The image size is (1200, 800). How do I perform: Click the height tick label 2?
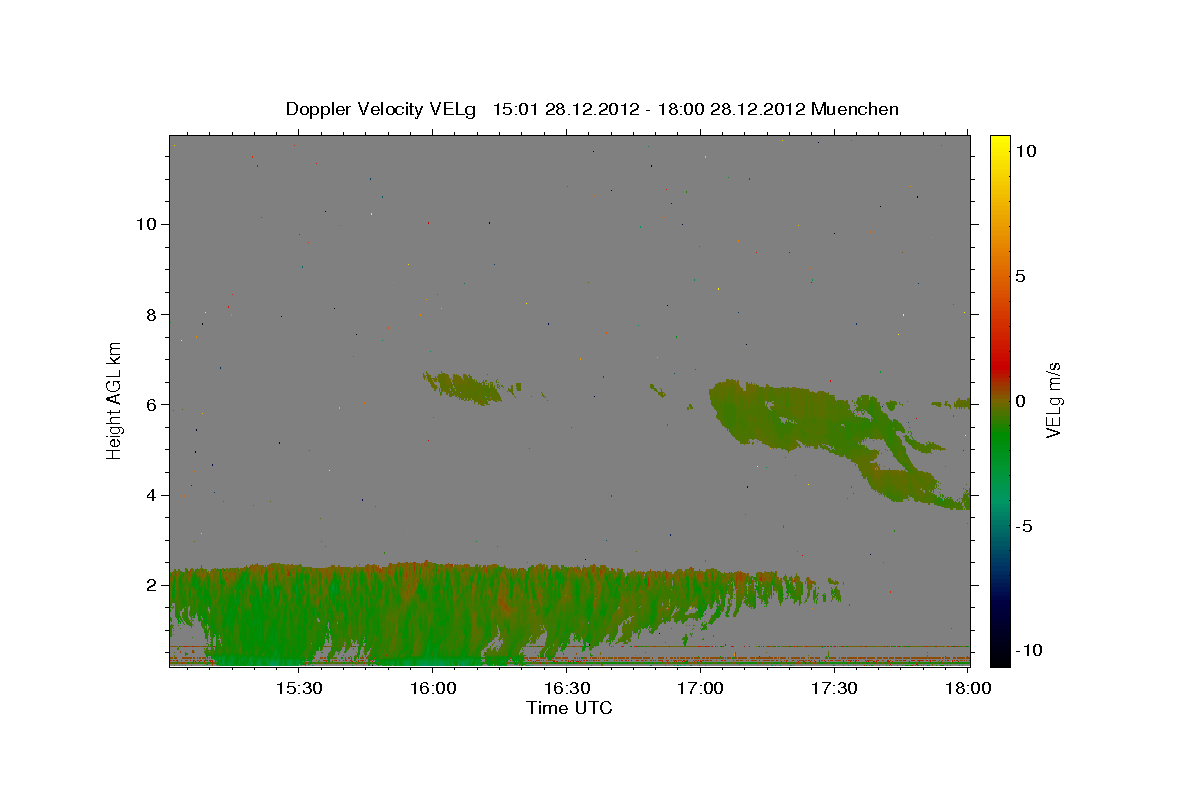(x=151, y=584)
